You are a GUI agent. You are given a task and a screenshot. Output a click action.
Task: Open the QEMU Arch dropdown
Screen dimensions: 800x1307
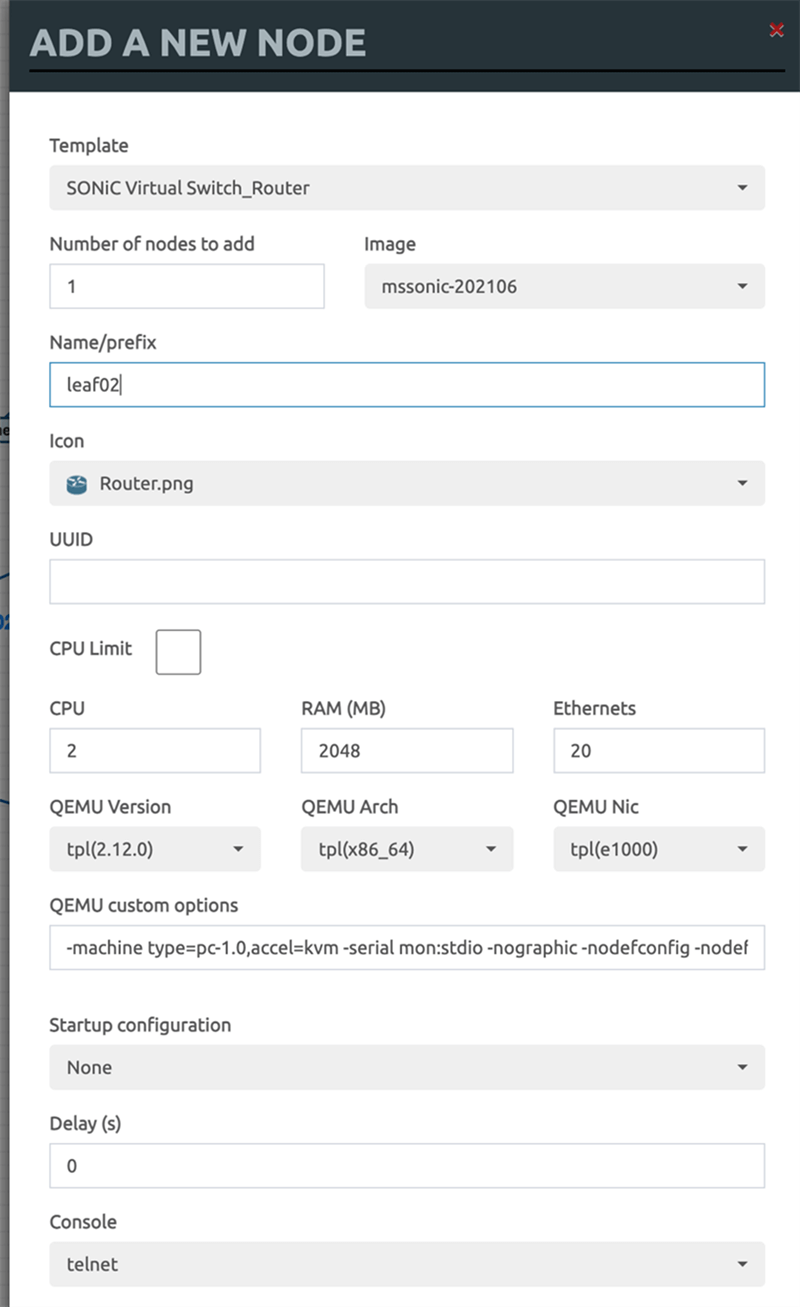[x=406, y=850]
